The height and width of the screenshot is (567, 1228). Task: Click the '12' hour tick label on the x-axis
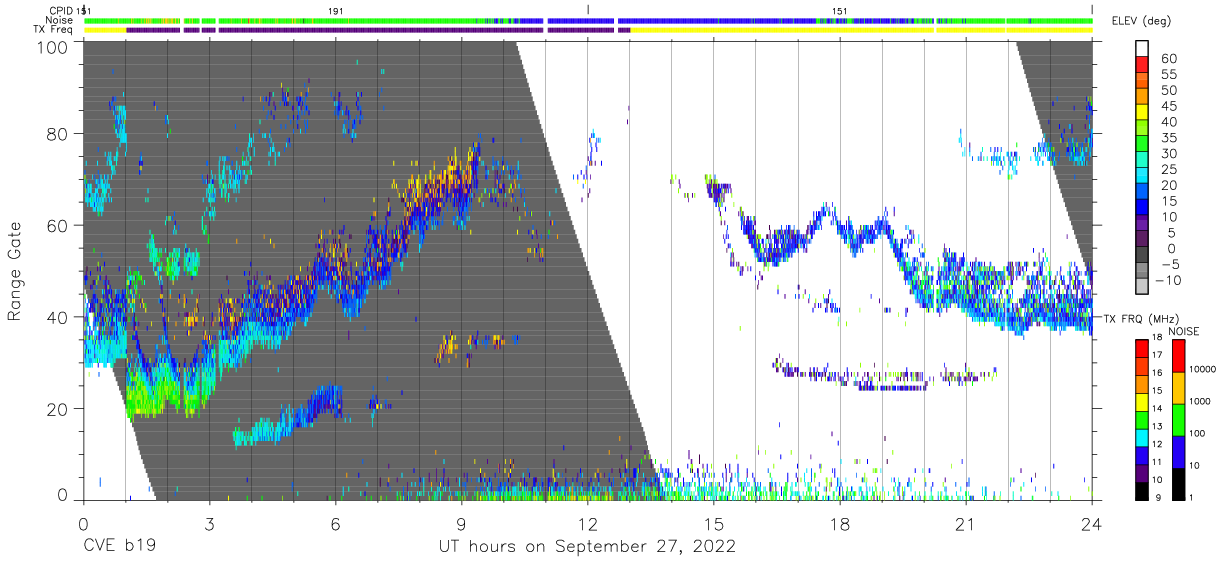pos(587,523)
